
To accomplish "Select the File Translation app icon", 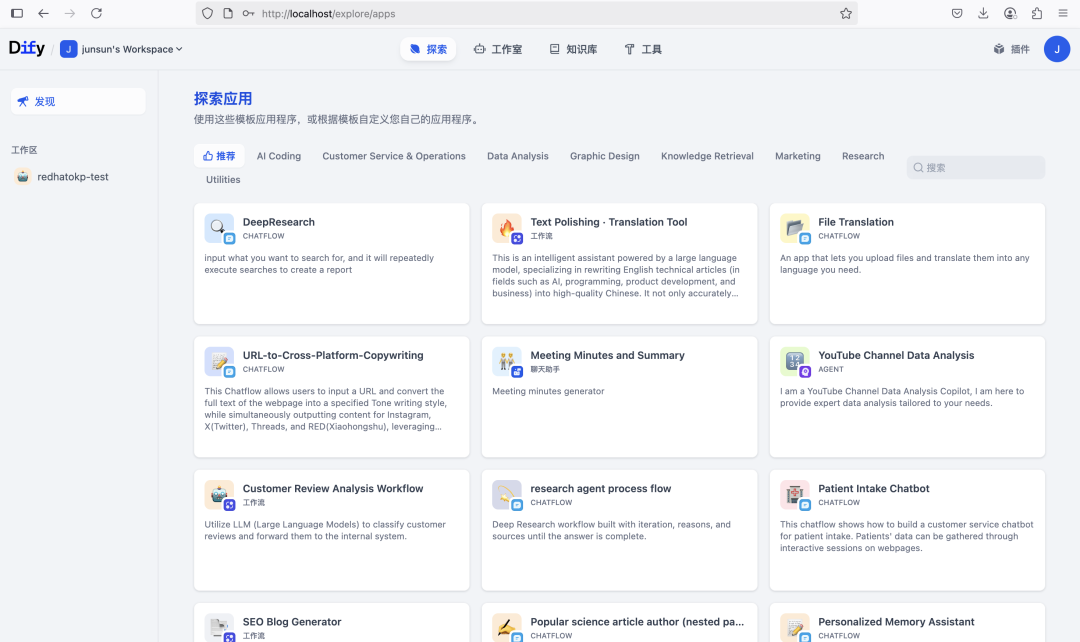I will tap(795, 228).
